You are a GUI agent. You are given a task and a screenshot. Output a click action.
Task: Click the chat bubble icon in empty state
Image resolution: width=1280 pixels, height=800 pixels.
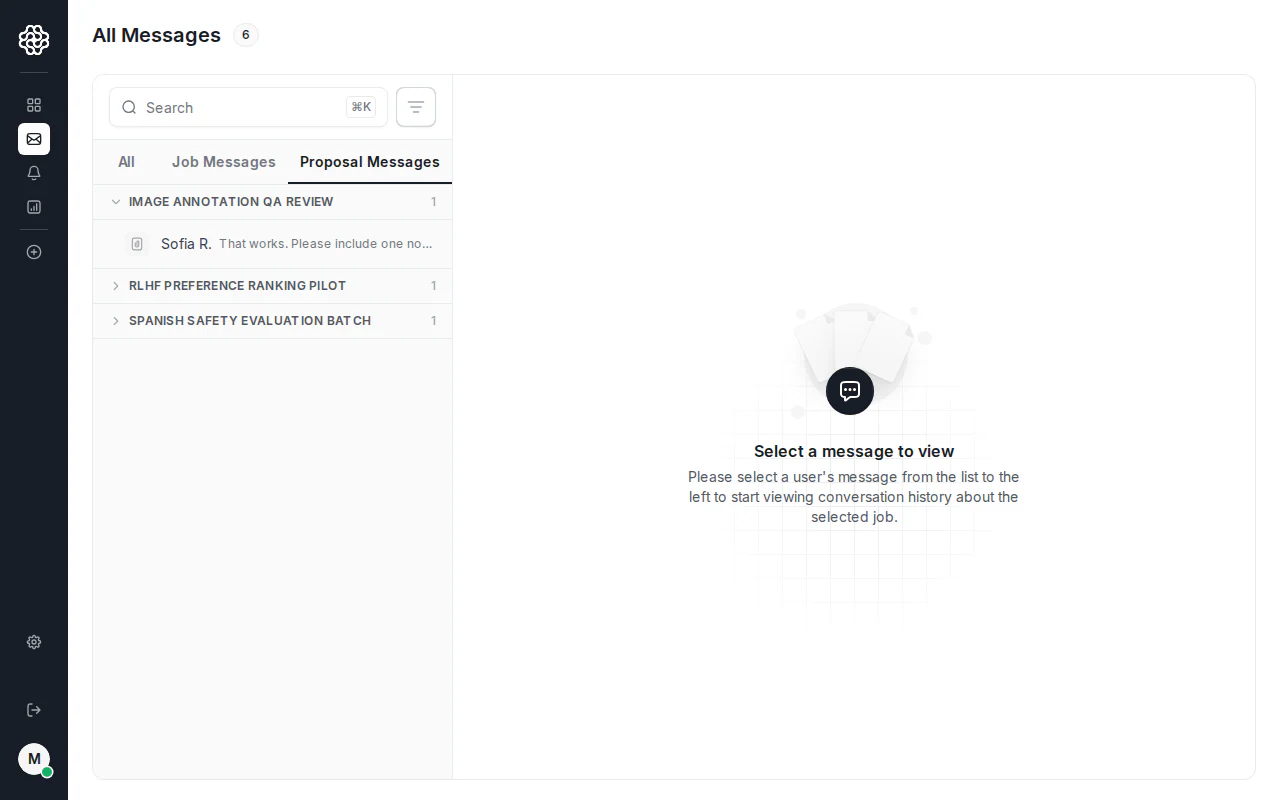pyautogui.click(x=850, y=391)
